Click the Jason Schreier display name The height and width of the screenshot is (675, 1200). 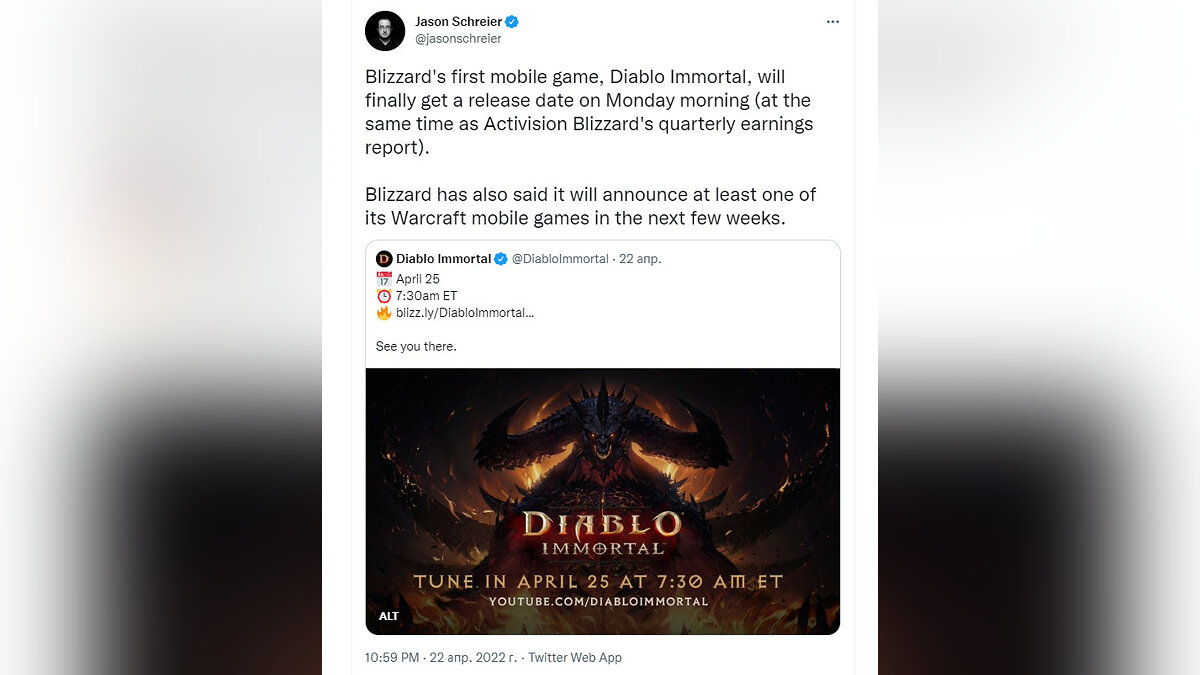[458, 22]
